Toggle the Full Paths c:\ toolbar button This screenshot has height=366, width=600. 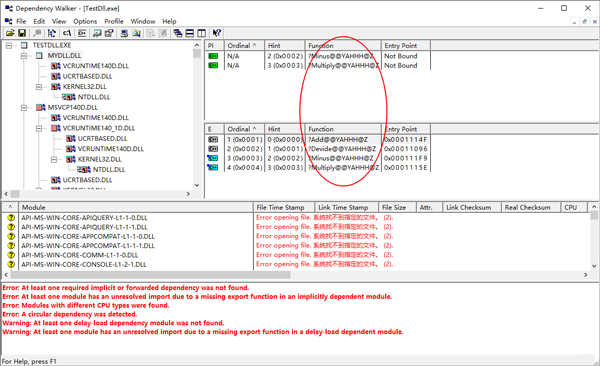(x=67, y=33)
